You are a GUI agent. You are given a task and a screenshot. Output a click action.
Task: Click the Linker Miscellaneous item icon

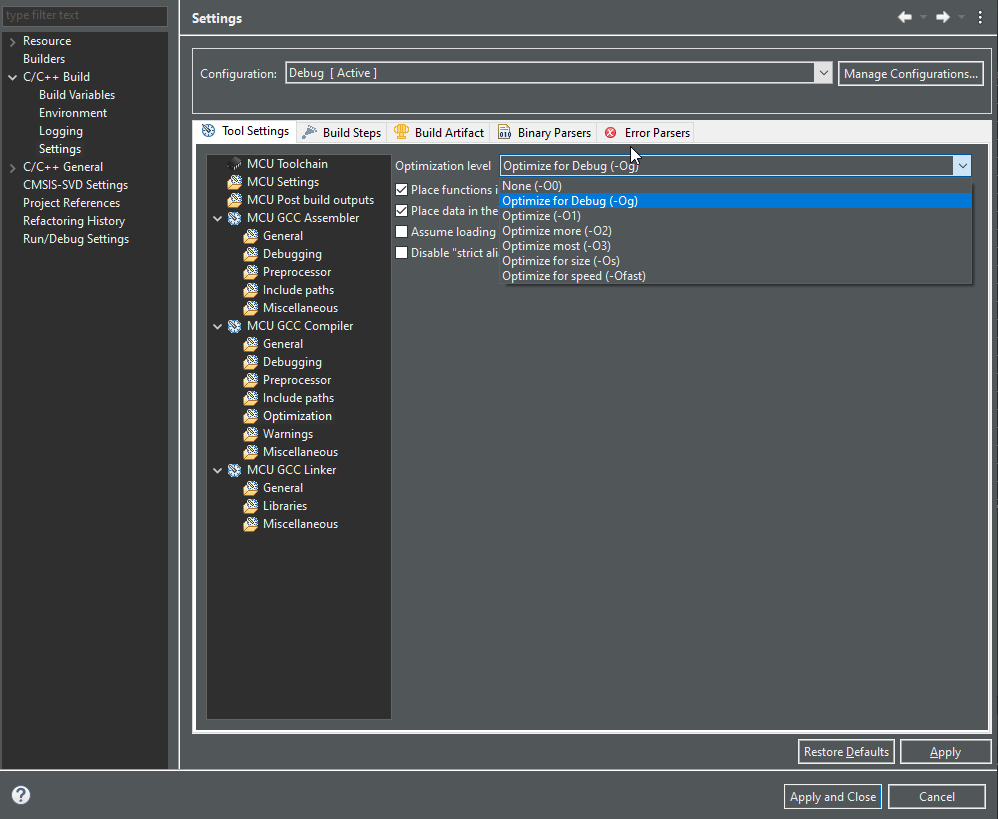point(251,524)
